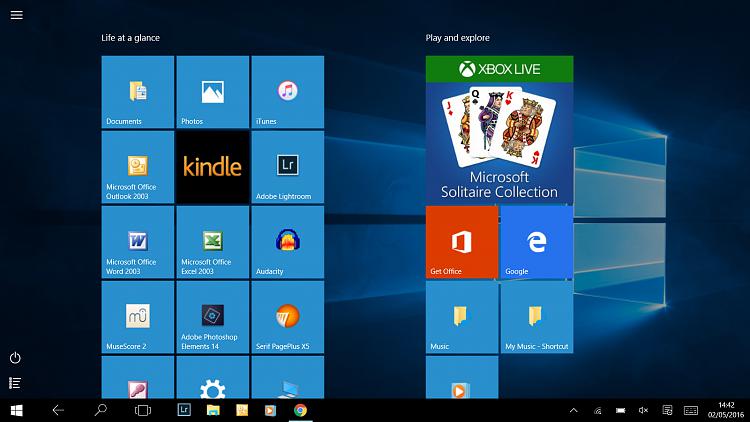
Task: Click the Get Office tile
Action: point(462,242)
